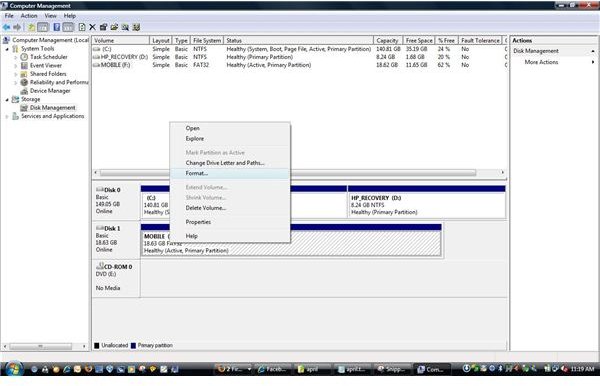
Task: Choose Help from the context menu
Action: [x=230, y=236]
